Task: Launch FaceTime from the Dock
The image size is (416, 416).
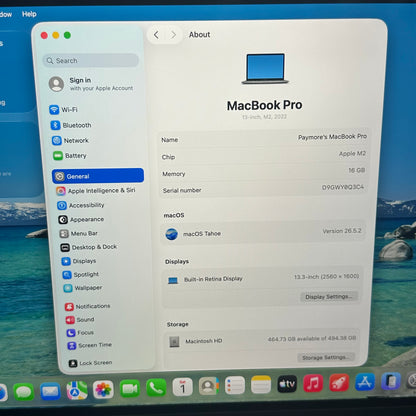Action: pos(129,388)
